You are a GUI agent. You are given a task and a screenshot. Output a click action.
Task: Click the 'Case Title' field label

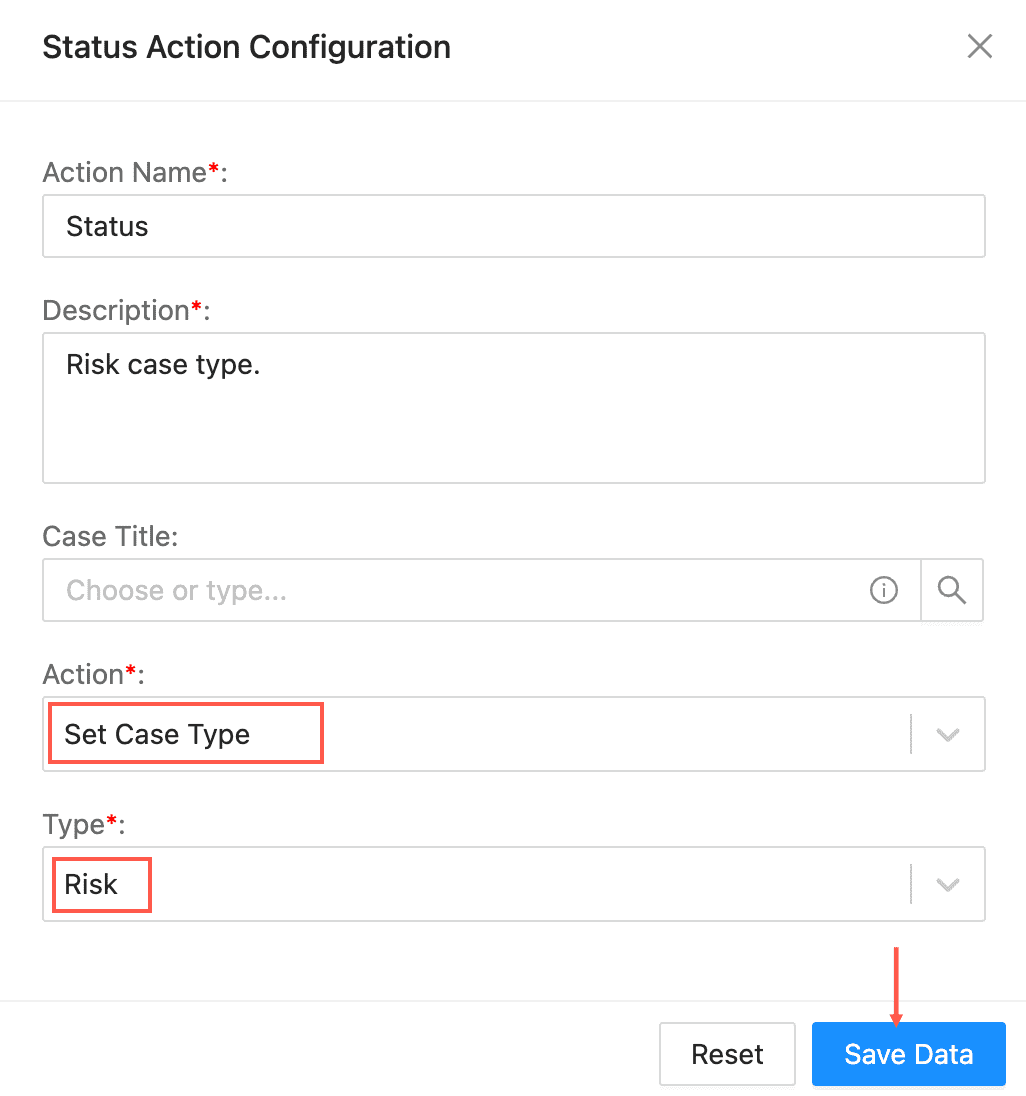(x=110, y=537)
